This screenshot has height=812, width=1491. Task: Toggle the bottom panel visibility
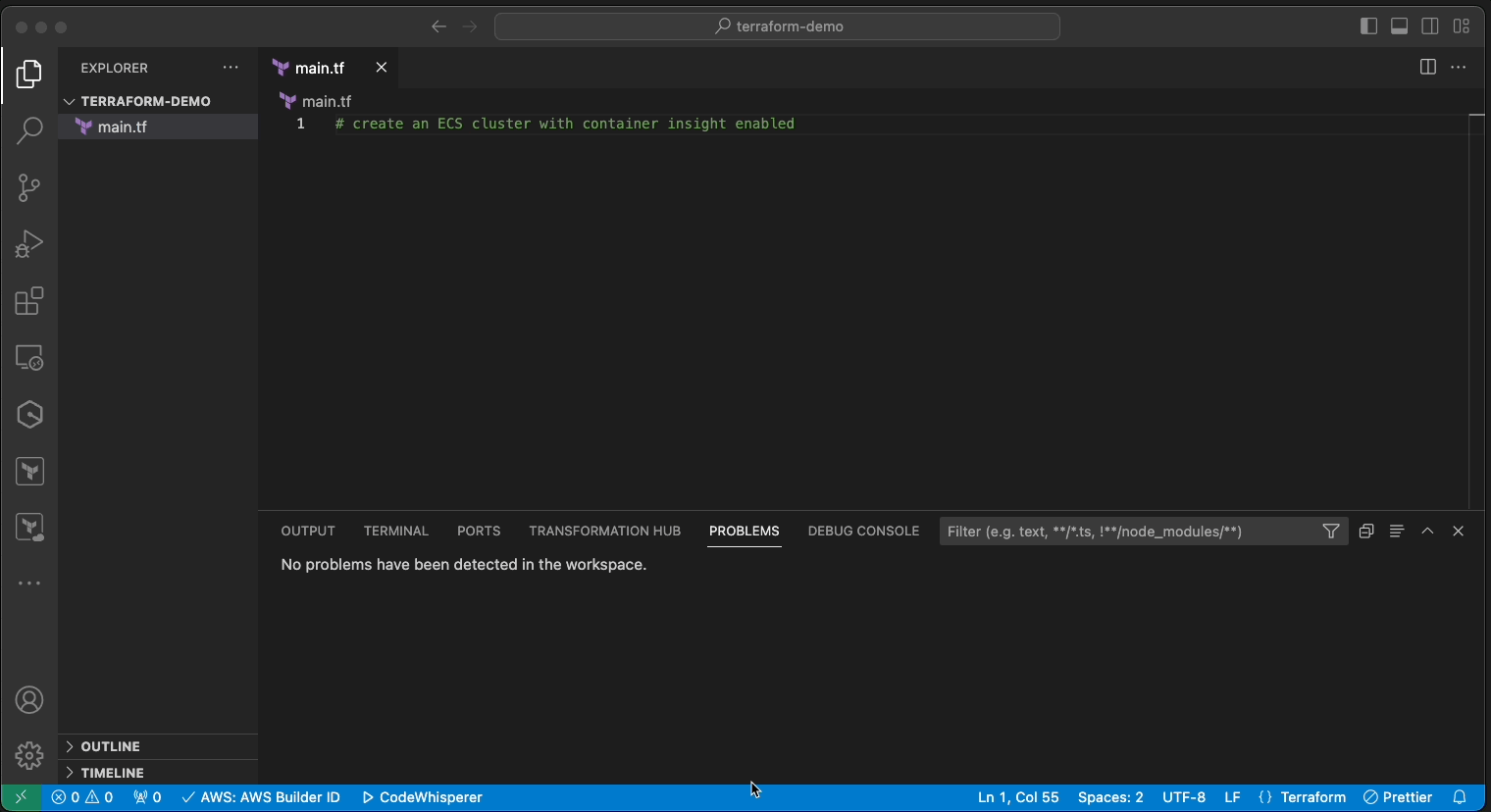[1400, 25]
